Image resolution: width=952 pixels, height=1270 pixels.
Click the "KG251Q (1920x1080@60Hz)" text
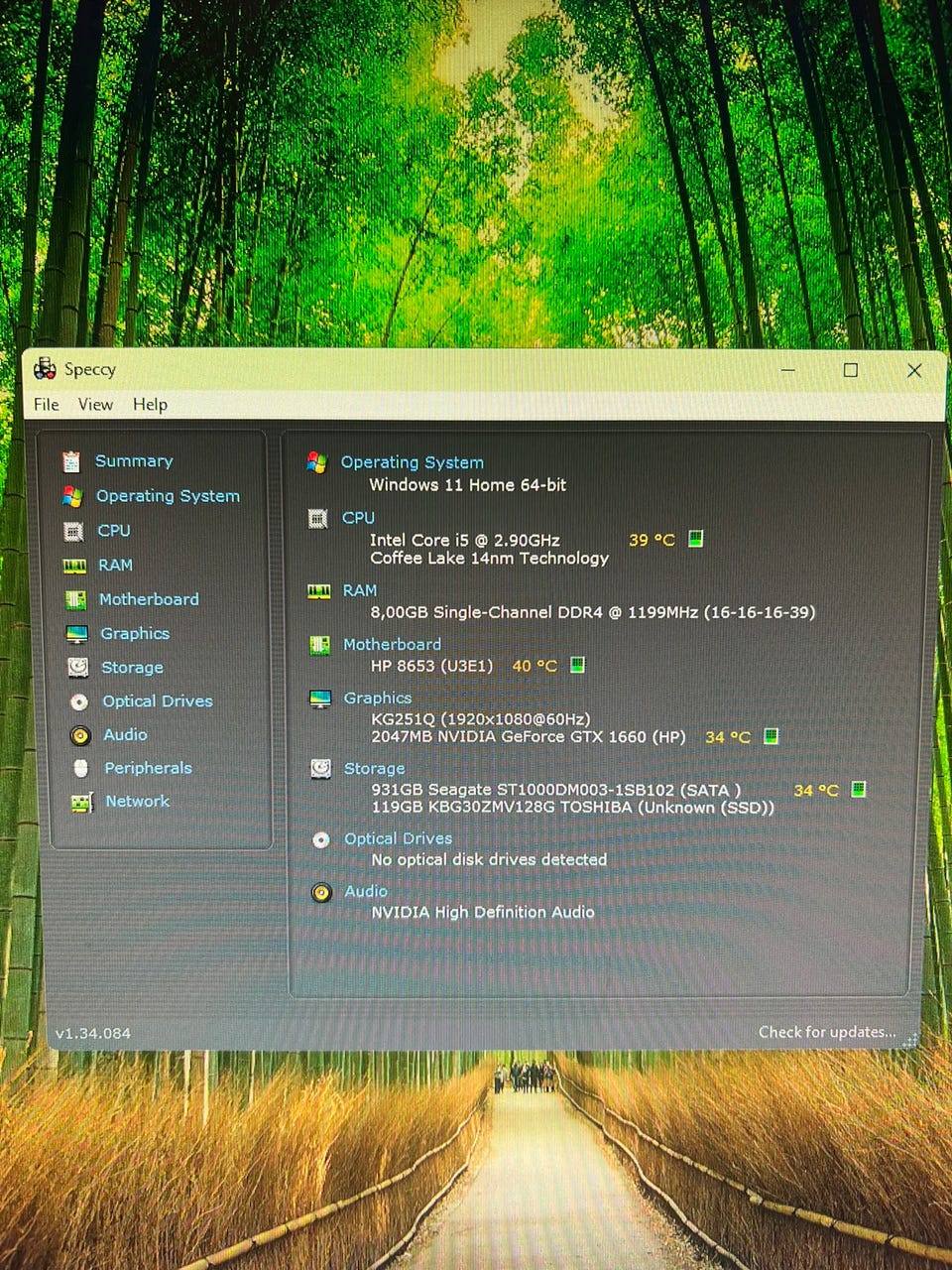tap(481, 719)
